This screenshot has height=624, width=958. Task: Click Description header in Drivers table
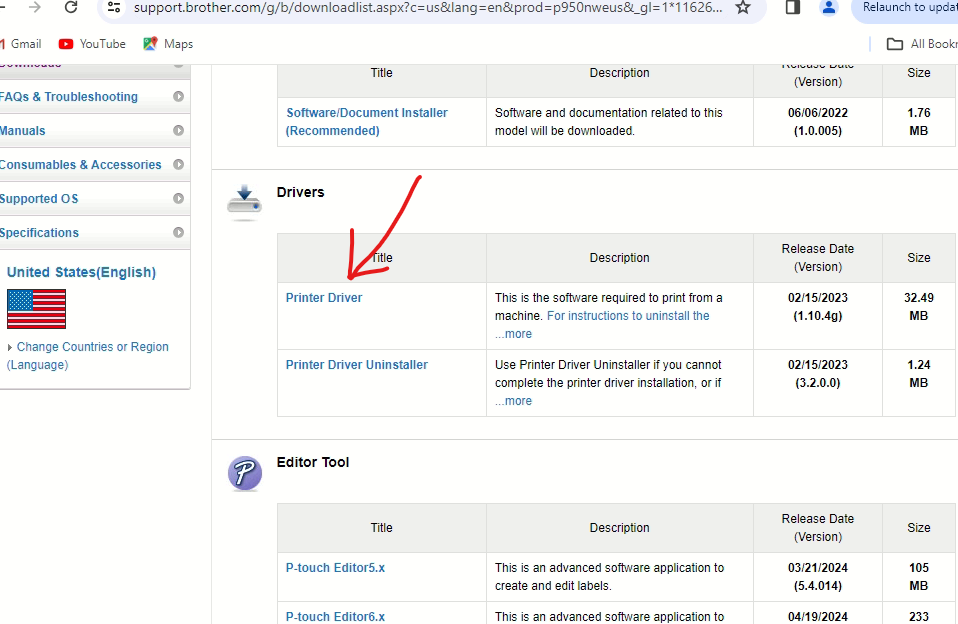click(x=620, y=258)
